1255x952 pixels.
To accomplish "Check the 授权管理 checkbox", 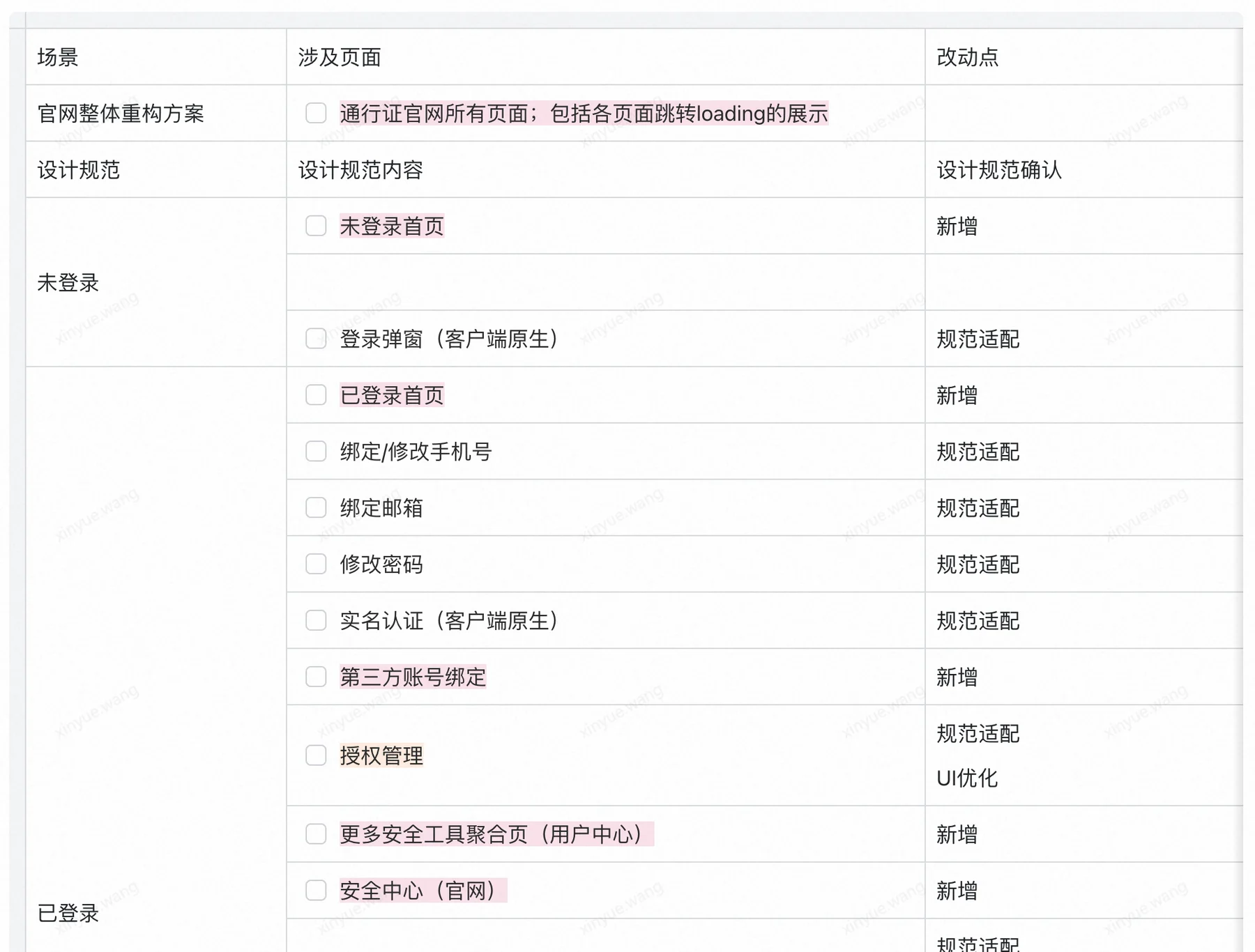I will tap(316, 755).
